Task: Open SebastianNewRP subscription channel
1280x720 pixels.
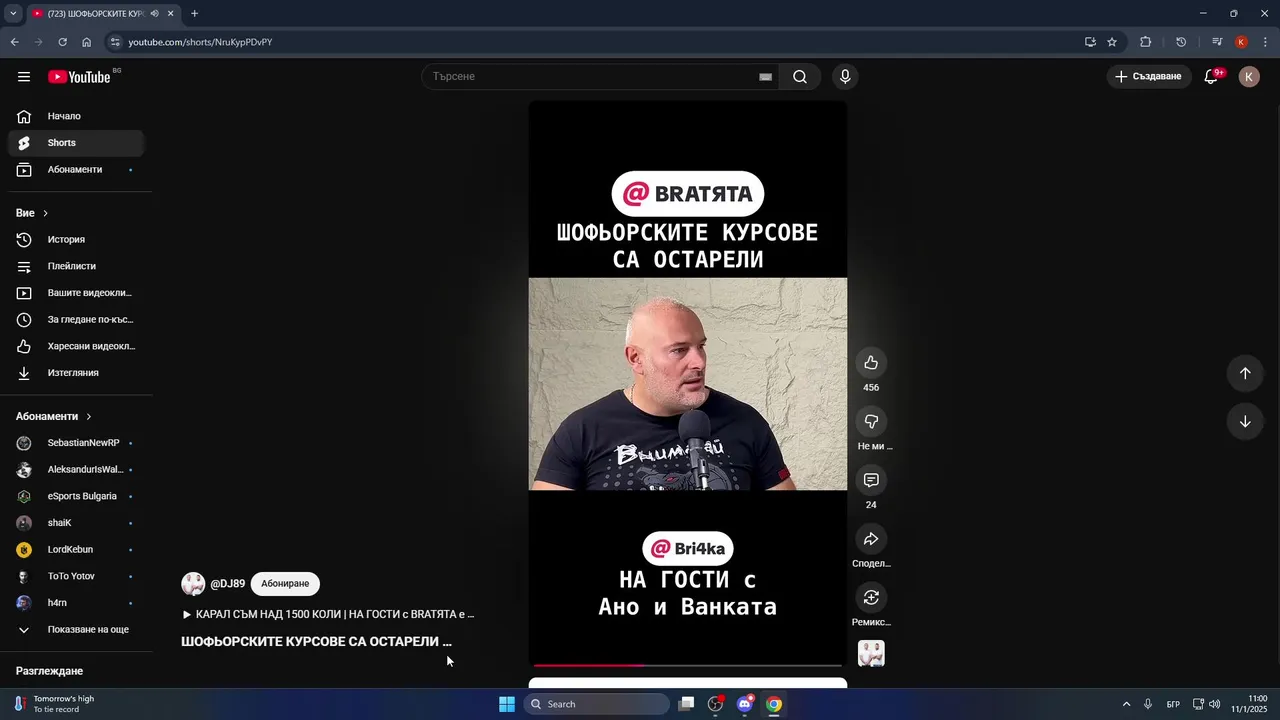Action: pos(76,443)
